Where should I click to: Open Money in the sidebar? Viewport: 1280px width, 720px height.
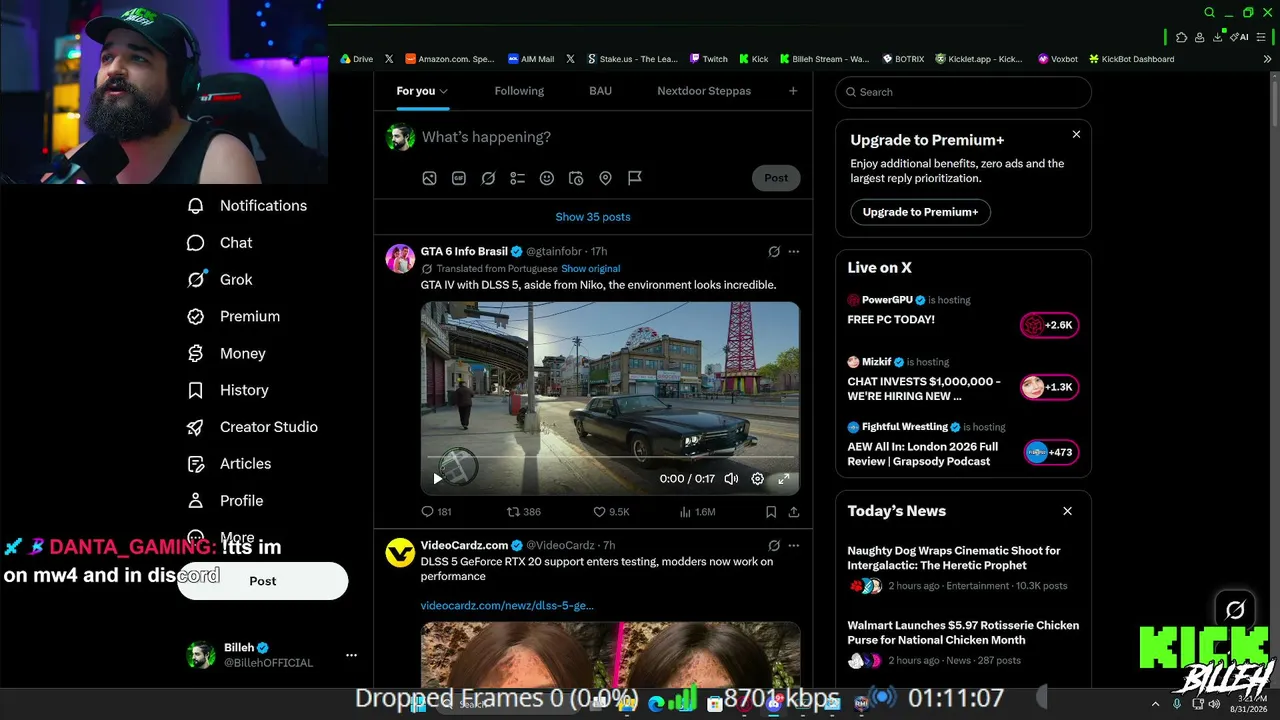pos(227,354)
